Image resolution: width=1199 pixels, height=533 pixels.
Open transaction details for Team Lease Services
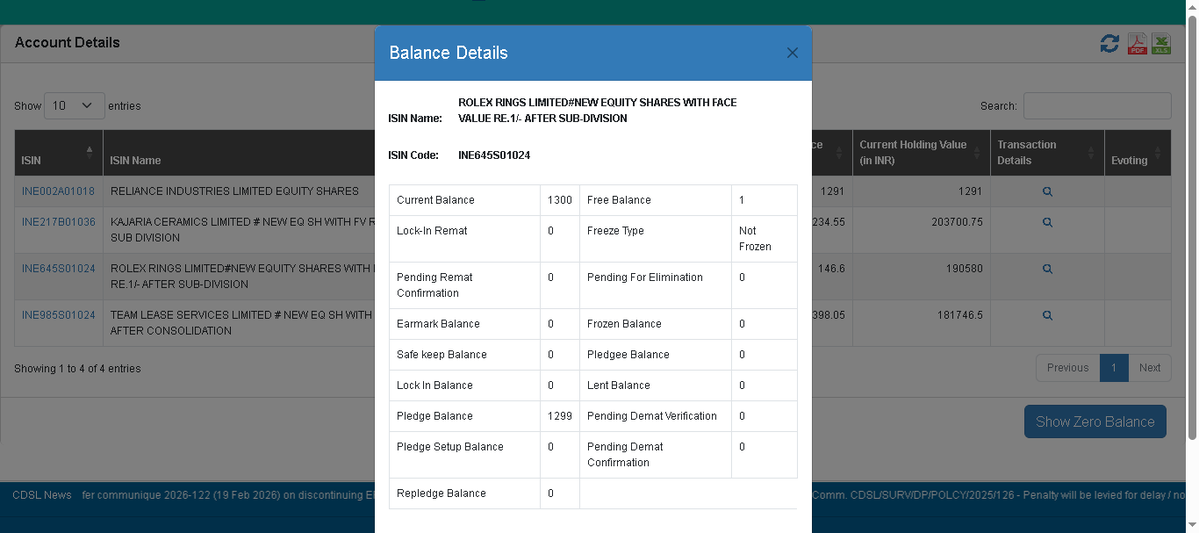point(1048,315)
